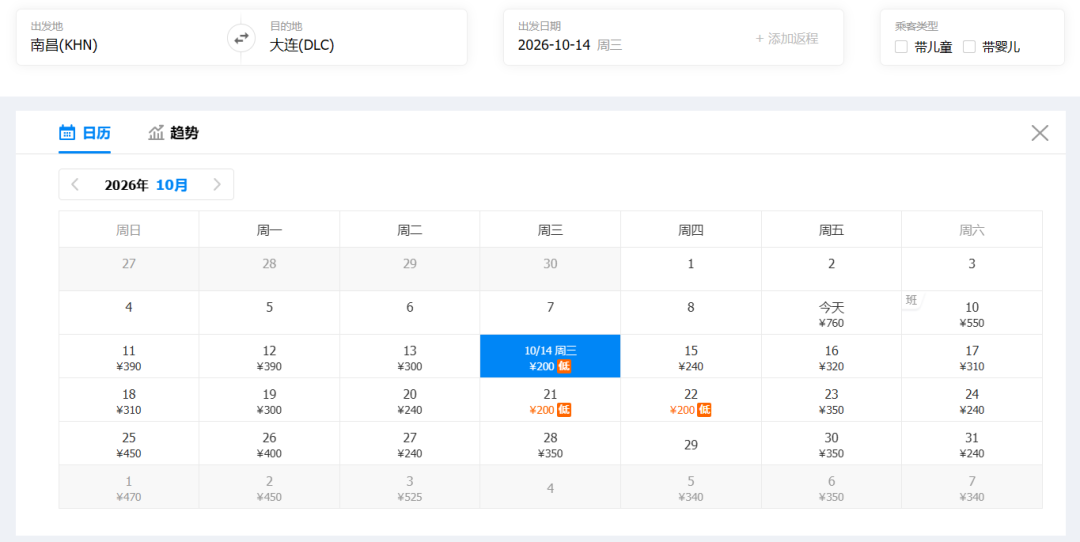Select October 26 priced ¥400

269,444
